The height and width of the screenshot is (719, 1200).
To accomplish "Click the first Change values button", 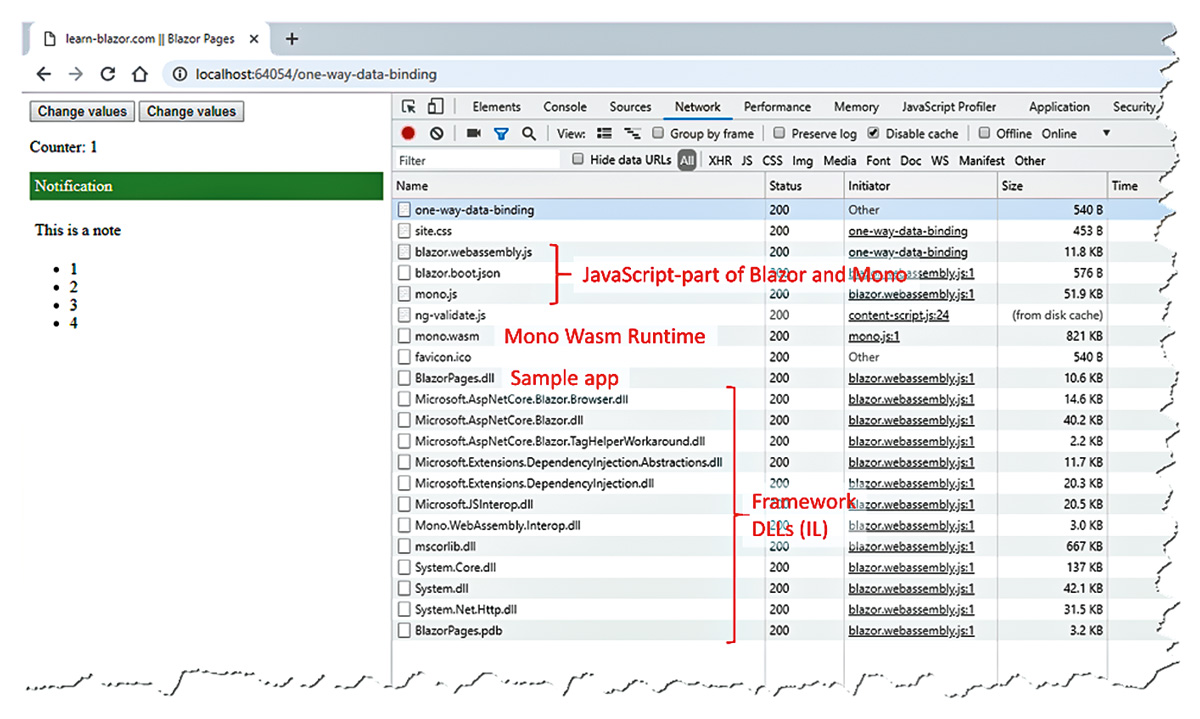I will [x=82, y=111].
